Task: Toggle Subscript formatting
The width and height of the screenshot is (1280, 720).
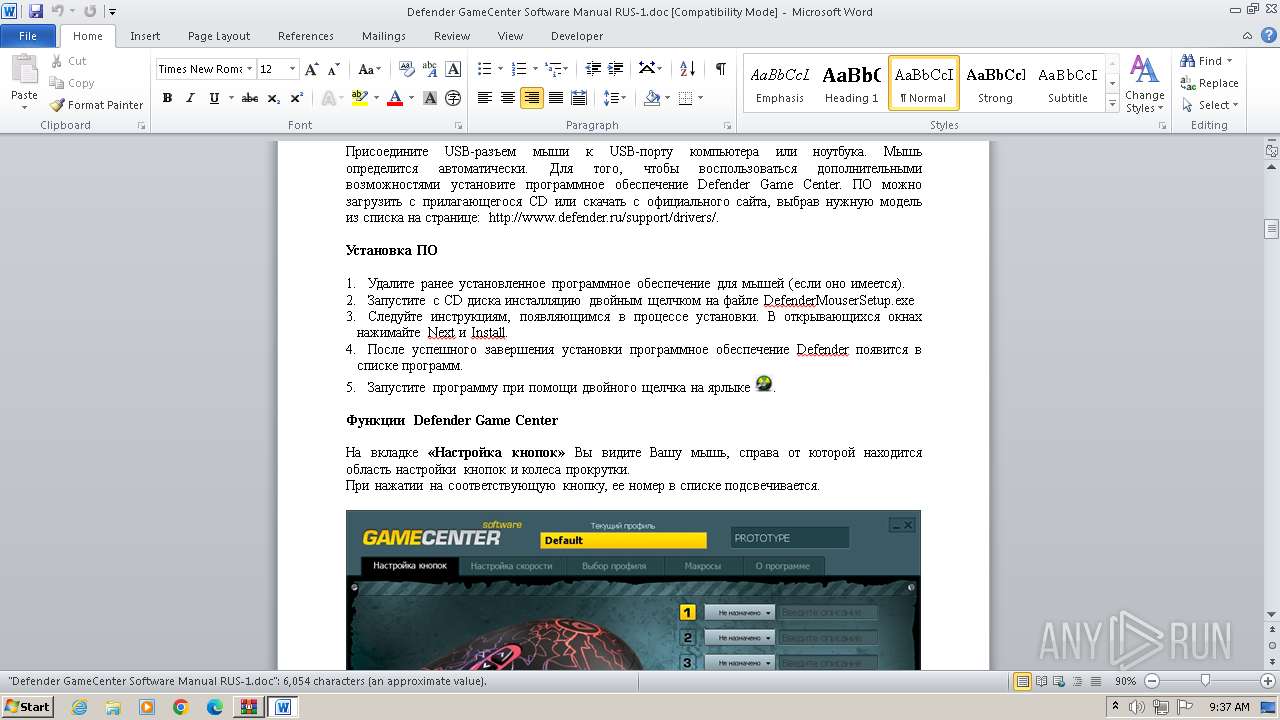Action: tap(273, 98)
